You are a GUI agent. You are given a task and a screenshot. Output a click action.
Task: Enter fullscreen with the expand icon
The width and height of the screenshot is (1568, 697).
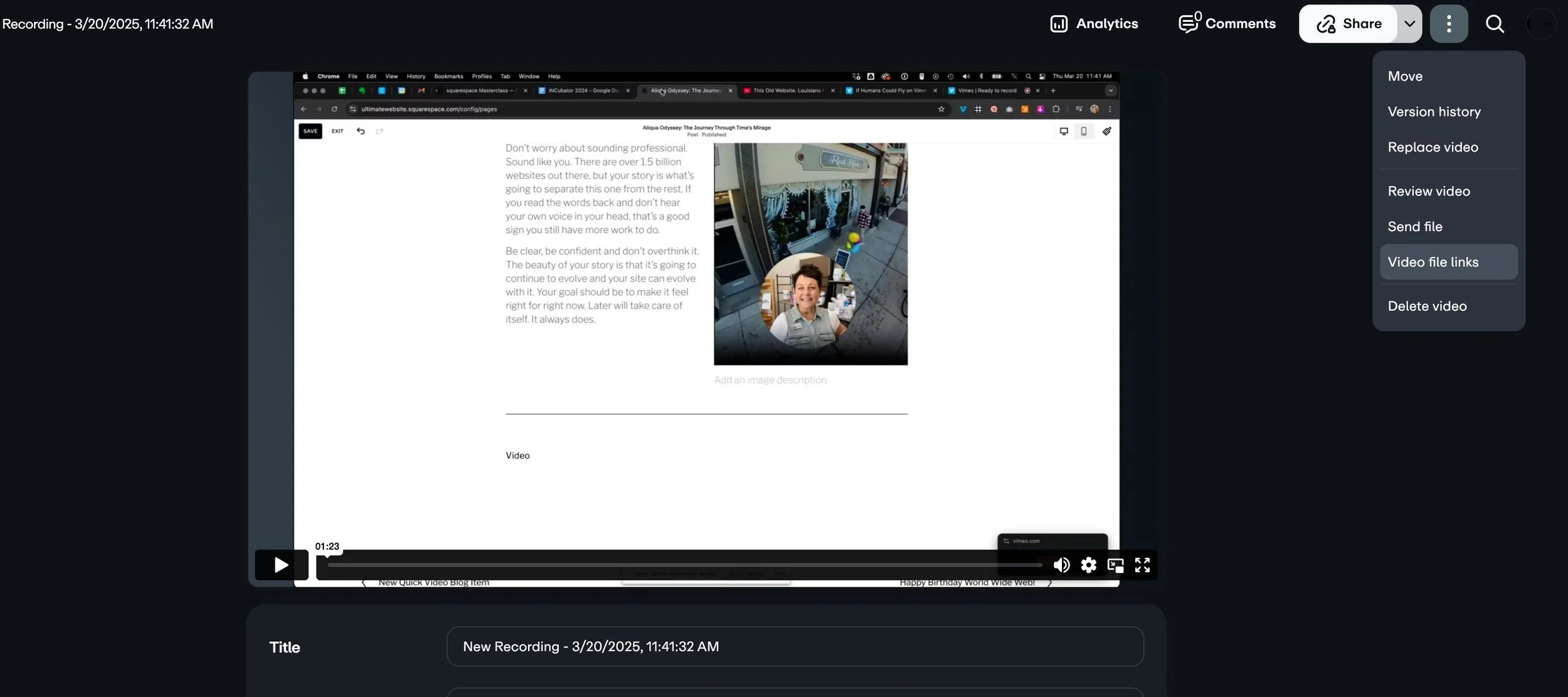(x=1142, y=565)
